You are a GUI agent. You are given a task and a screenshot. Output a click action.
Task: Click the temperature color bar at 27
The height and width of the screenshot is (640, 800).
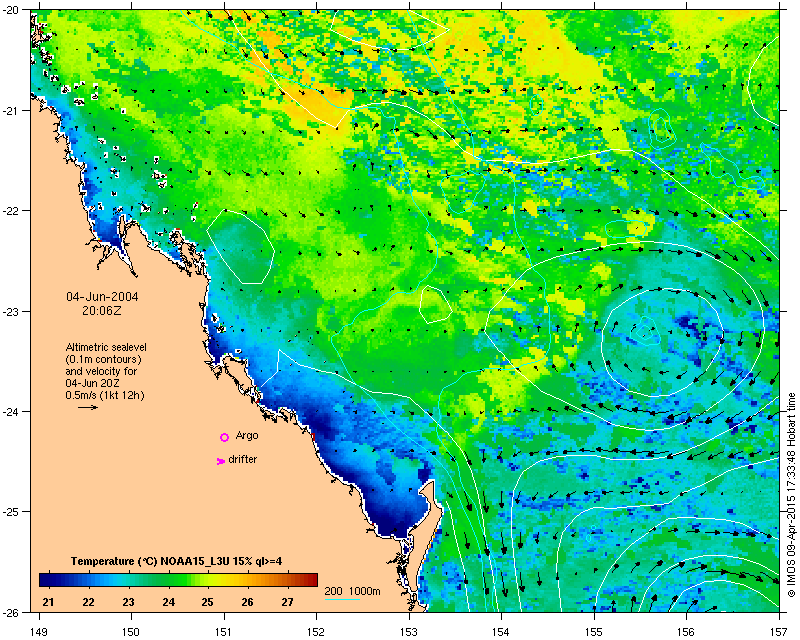tap(288, 580)
